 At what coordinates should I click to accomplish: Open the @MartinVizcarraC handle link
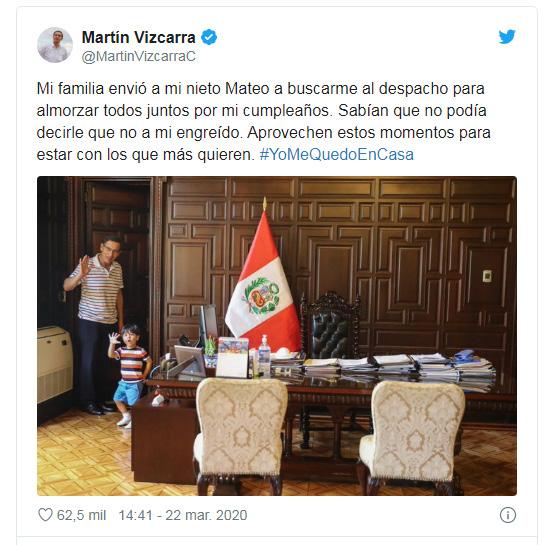139,57
